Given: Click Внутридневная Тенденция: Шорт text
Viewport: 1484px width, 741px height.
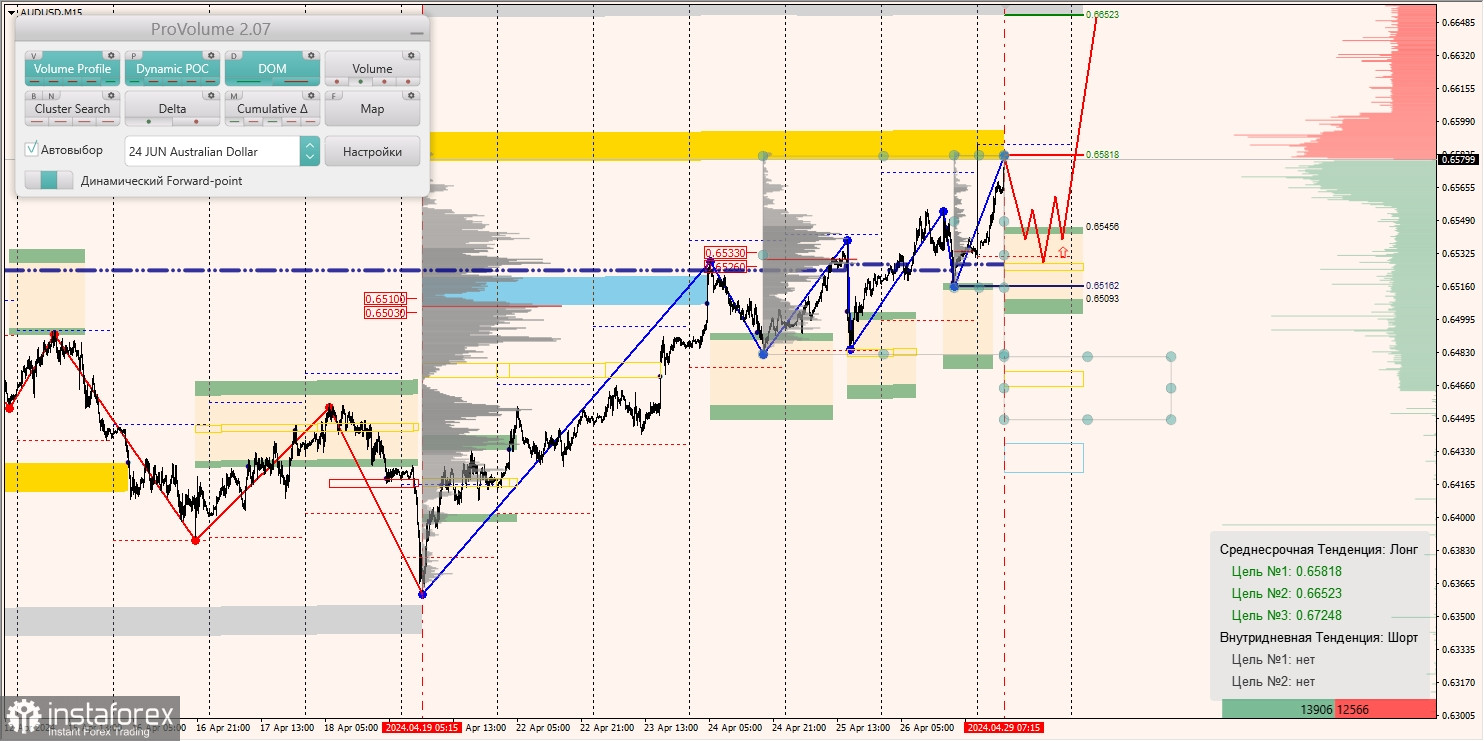Looking at the screenshot, I should (x=1318, y=637).
